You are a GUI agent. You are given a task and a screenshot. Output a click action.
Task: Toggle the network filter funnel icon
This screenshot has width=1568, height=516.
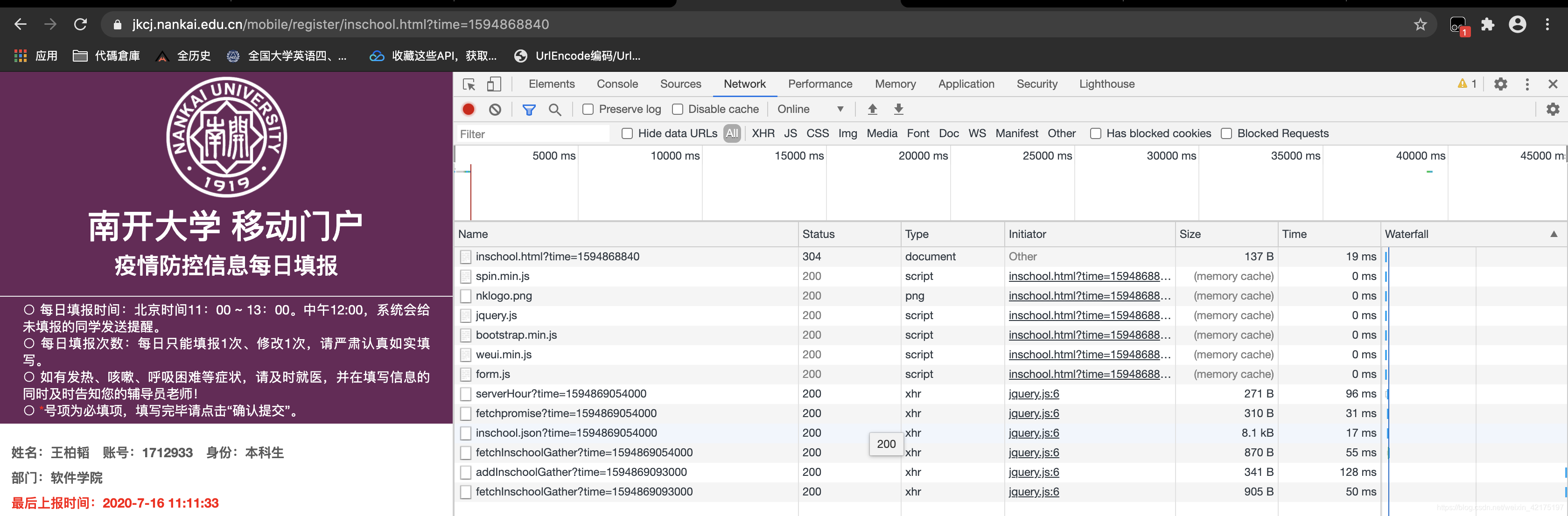529,109
